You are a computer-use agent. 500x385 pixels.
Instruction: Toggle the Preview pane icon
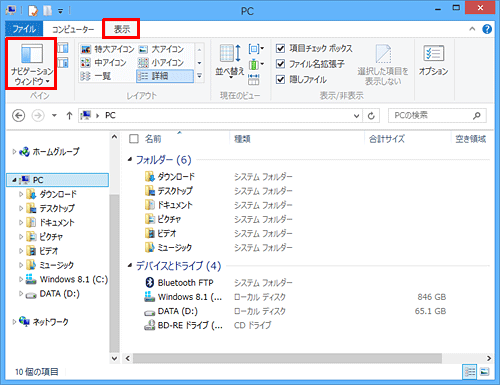tap(63, 48)
